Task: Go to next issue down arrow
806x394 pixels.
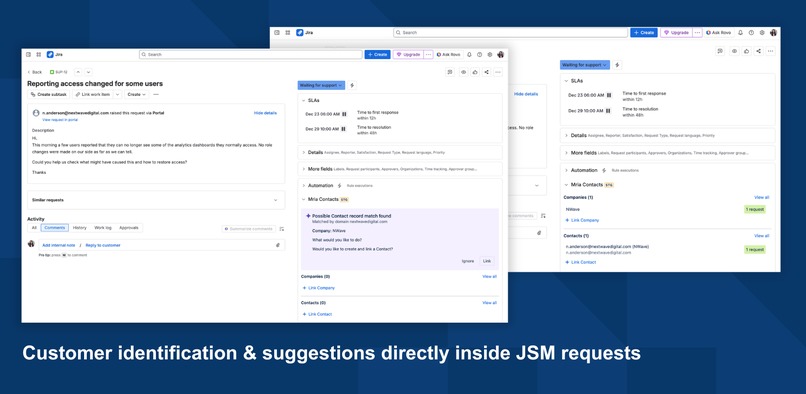Action: 88,72
